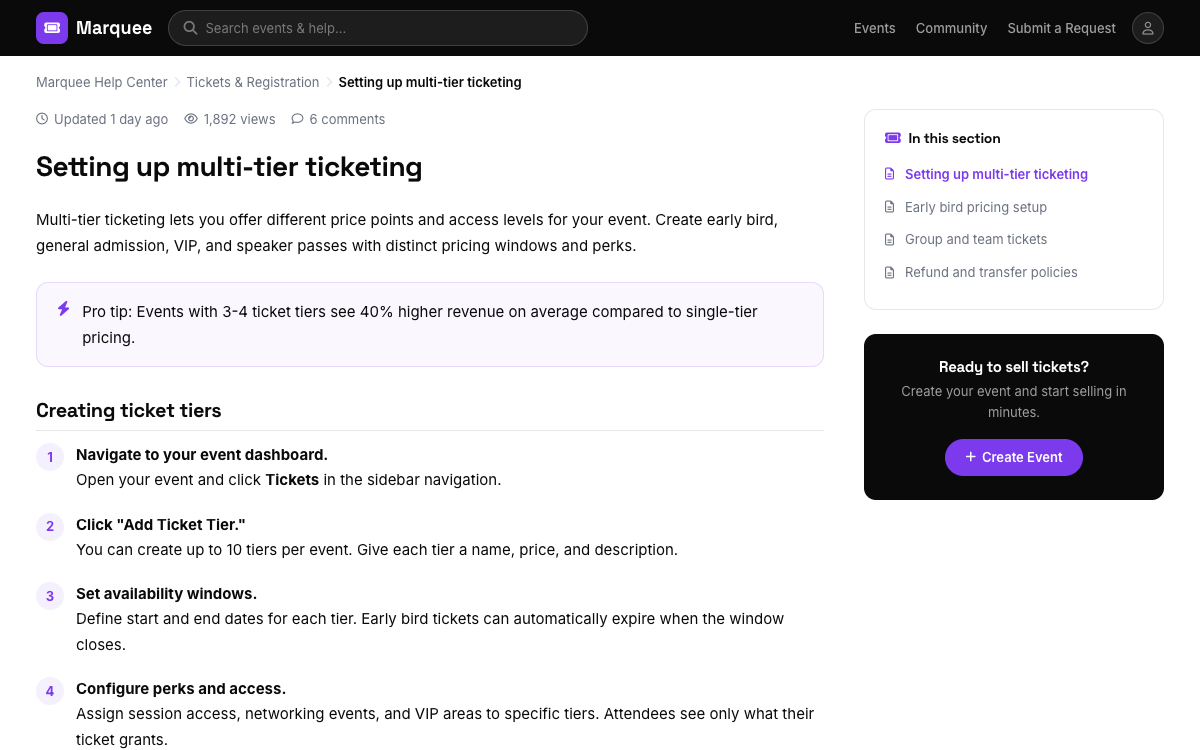Focus the Search events & help field
1200x750 pixels.
click(378, 28)
